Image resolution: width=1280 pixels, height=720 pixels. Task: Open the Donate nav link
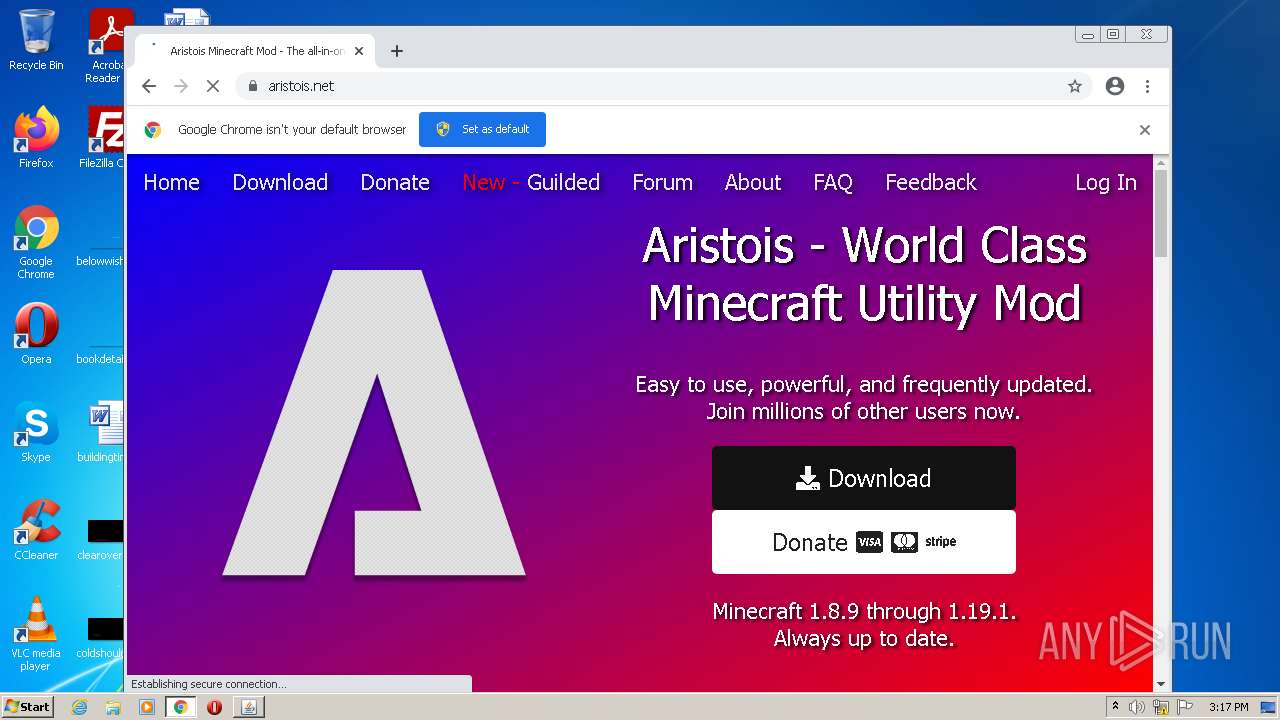pos(395,182)
